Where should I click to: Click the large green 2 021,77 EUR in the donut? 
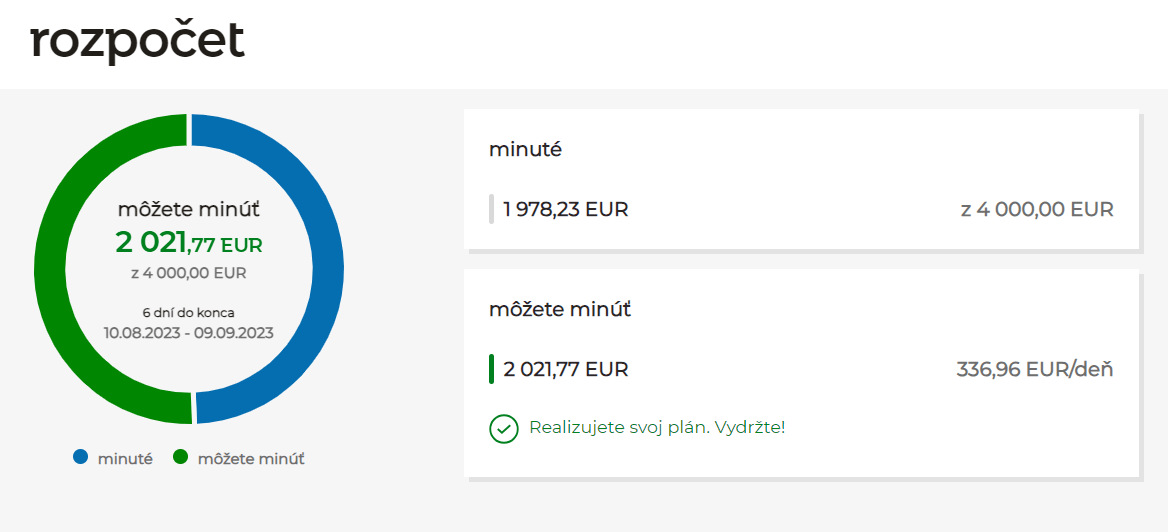pyautogui.click(x=189, y=243)
